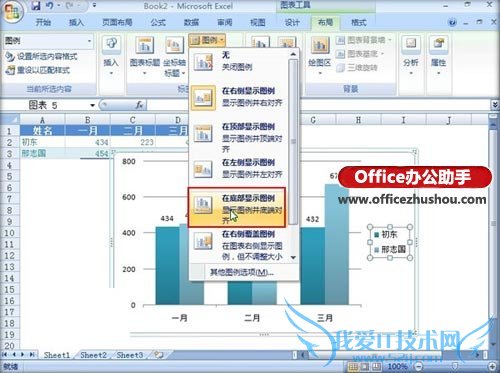The image size is (500, 373).
Task: Expand the 分析 group dropdown arrow
Action: pos(411,73)
